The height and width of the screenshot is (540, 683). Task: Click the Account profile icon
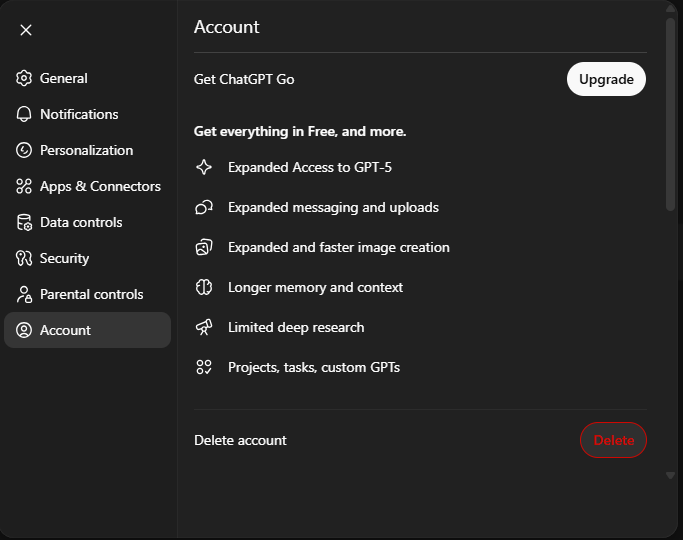tap(24, 330)
